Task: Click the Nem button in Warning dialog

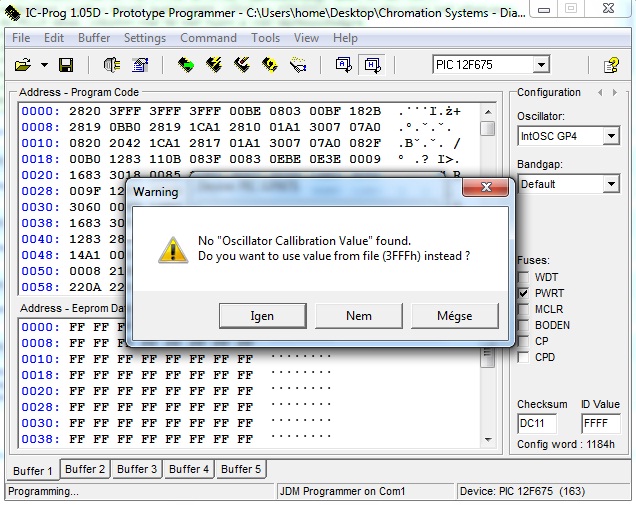Action: click(x=359, y=316)
